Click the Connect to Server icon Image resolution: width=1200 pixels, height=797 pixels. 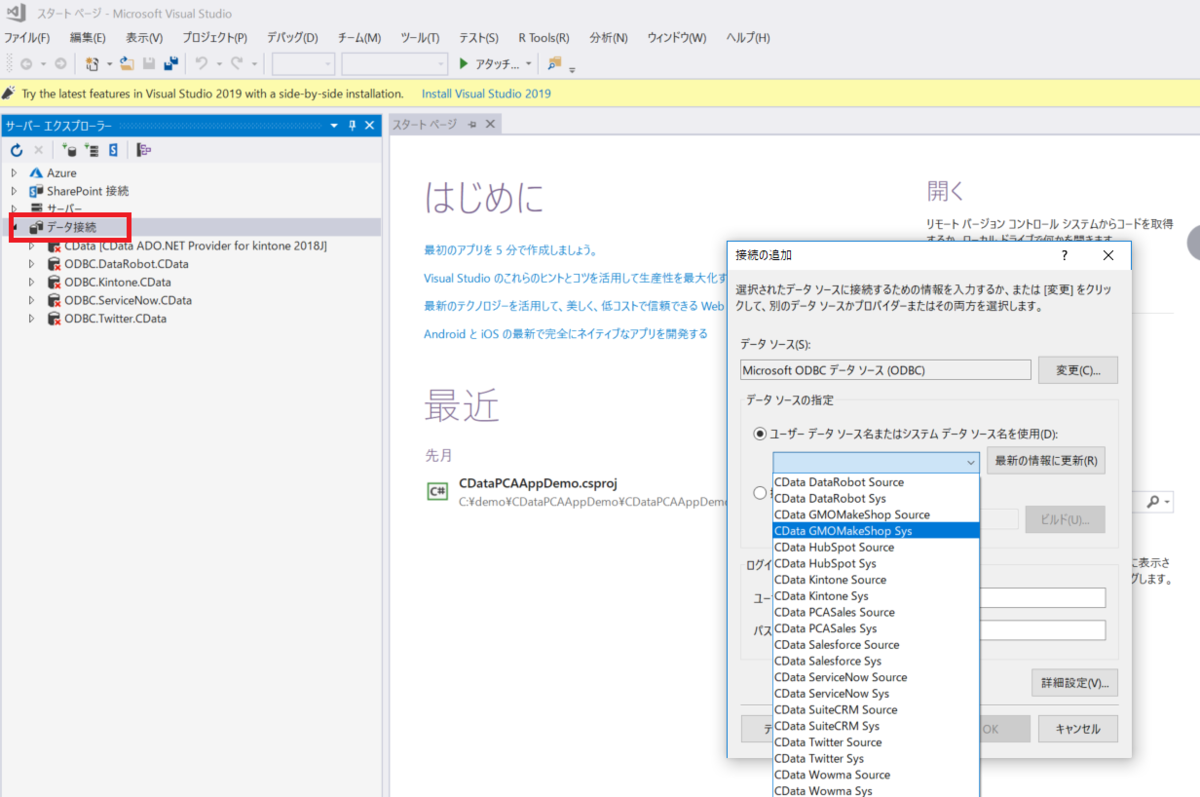(x=92, y=150)
